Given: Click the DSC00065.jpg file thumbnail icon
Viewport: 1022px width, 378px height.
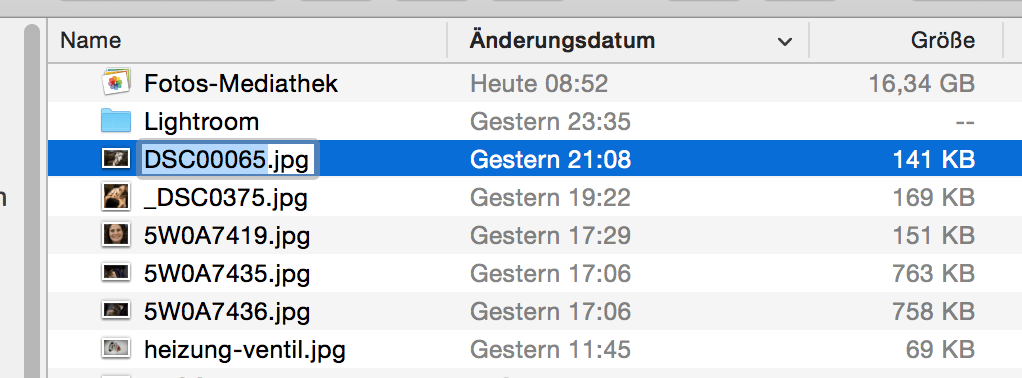Looking at the screenshot, I should click(116, 158).
